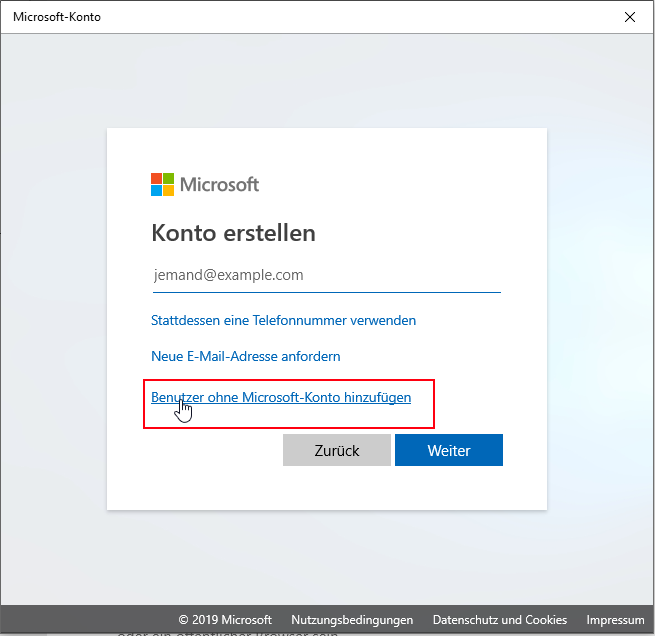Choose Stattdessen eine Telefonnummer verwenden
Image resolution: width=655 pixels, height=636 pixels.
pos(283,321)
